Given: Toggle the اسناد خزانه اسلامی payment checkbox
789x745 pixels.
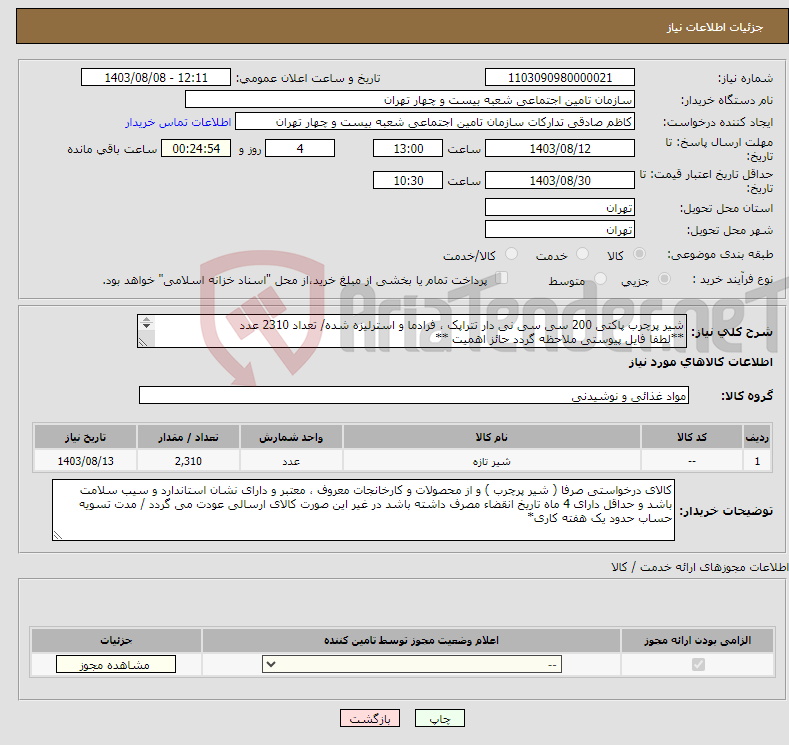Looking at the screenshot, I should coord(502,278).
